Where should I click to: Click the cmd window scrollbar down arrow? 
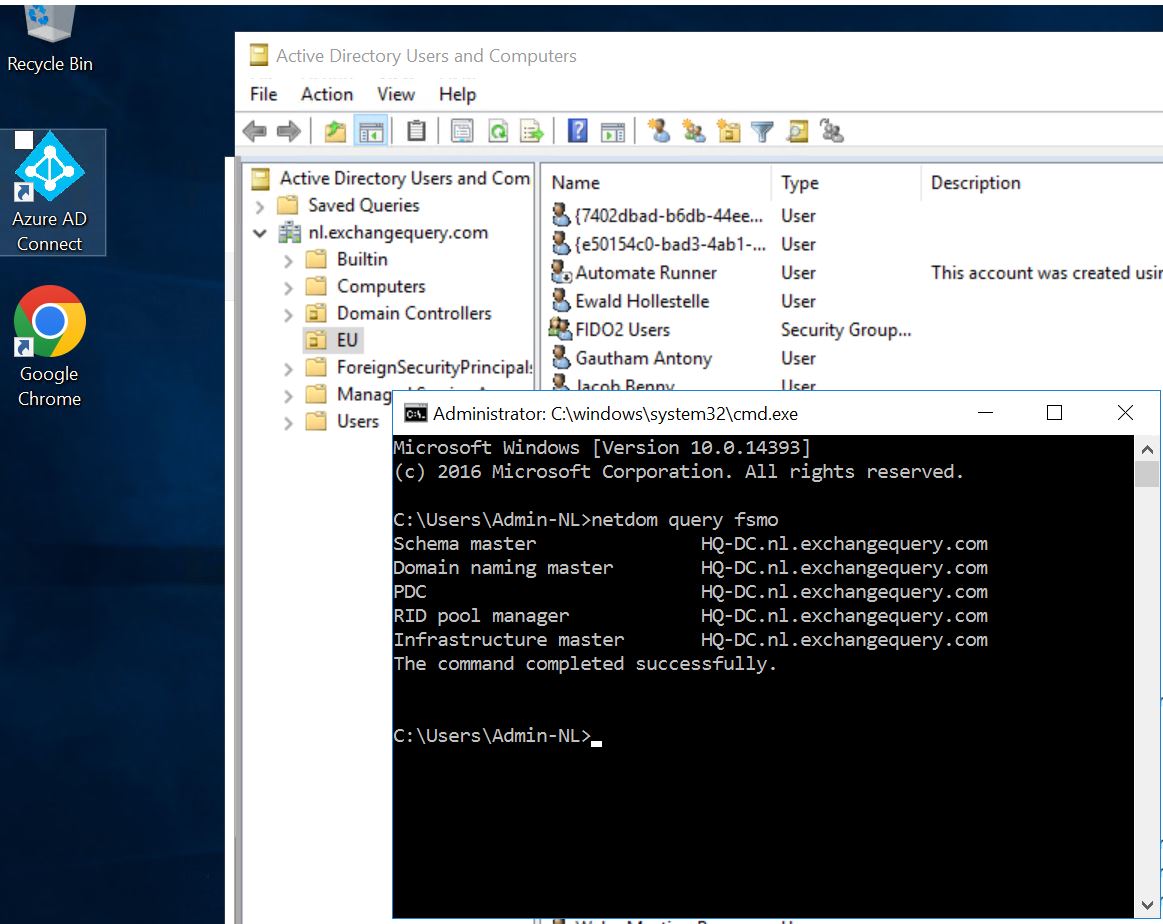coord(1147,904)
